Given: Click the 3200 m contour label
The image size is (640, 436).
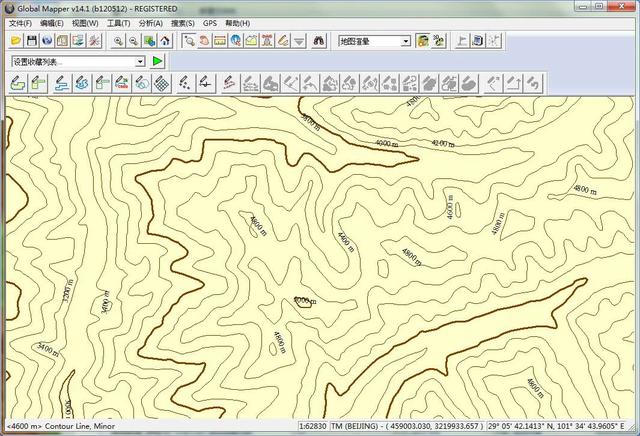Looking at the screenshot, I should point(69,291).
